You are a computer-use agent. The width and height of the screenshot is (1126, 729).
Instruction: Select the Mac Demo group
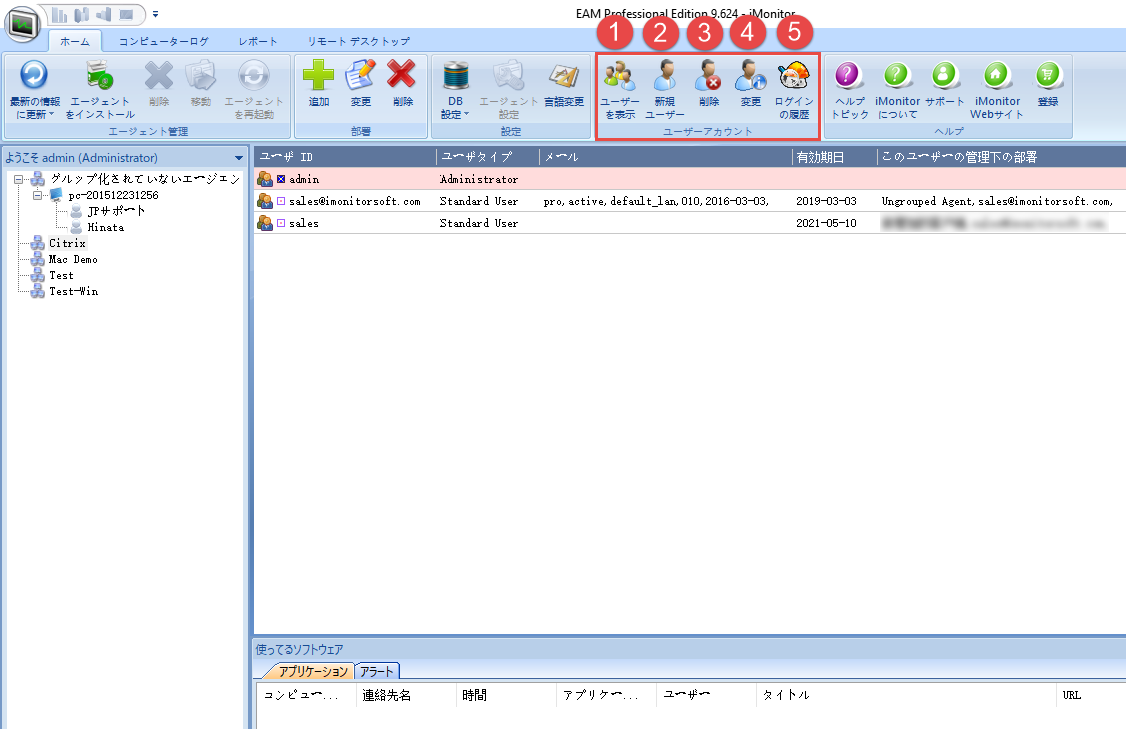pyautogui.click(x=73, y=259)
